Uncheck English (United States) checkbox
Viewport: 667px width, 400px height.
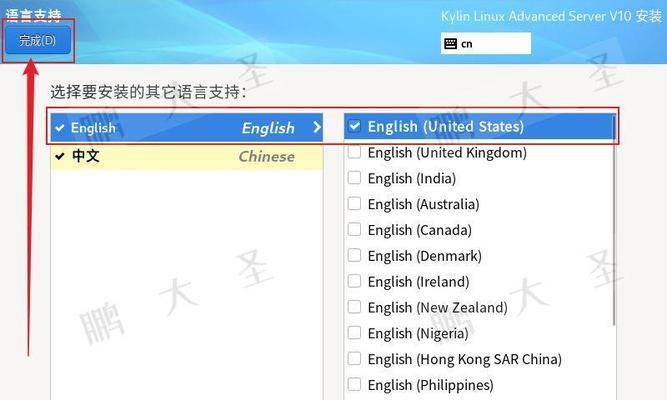(354, 126)
